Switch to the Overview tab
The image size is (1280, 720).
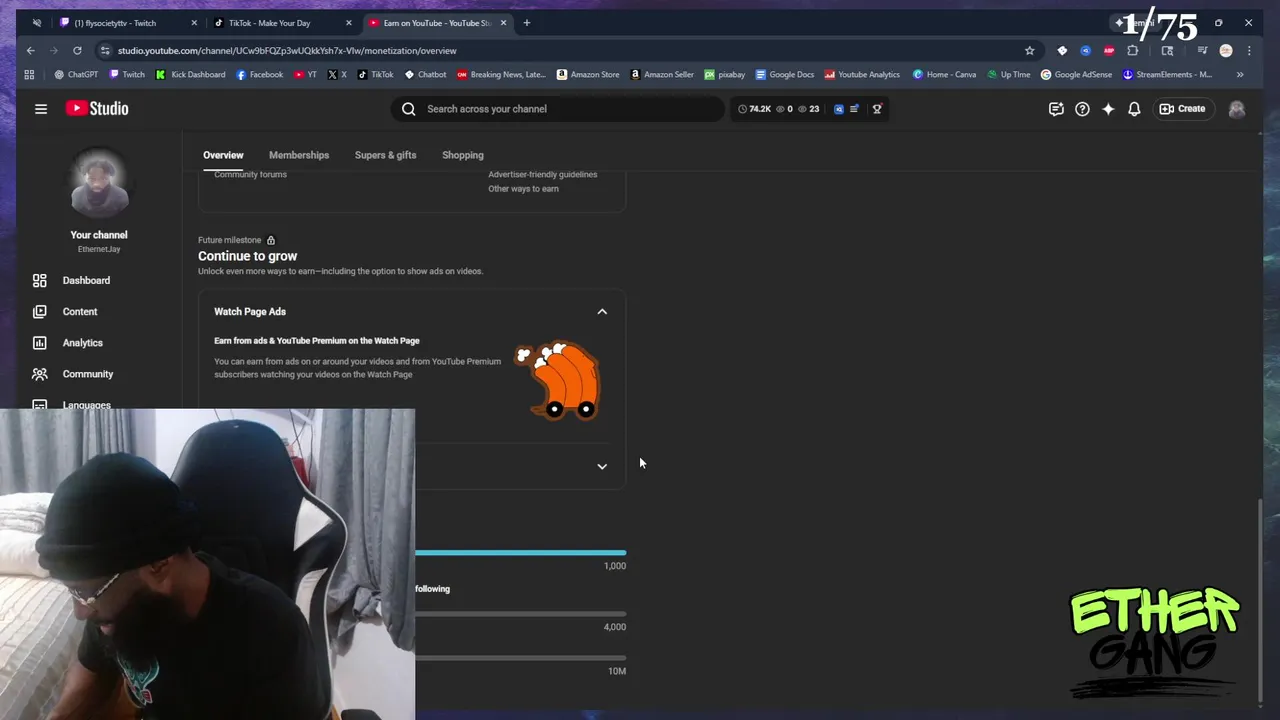223,155
